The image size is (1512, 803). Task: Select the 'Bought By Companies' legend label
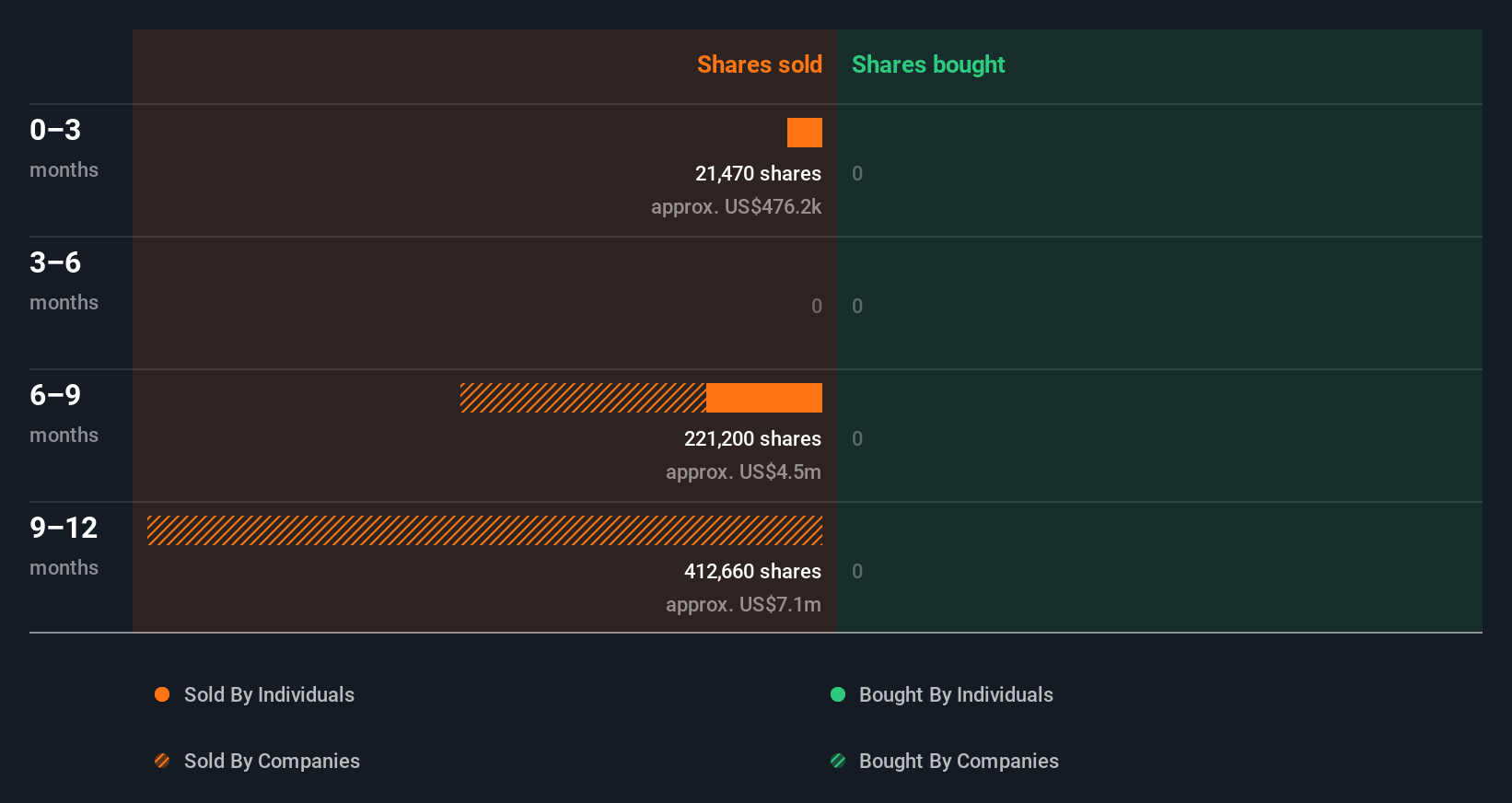pyautogui.click(x=959, y=761)
